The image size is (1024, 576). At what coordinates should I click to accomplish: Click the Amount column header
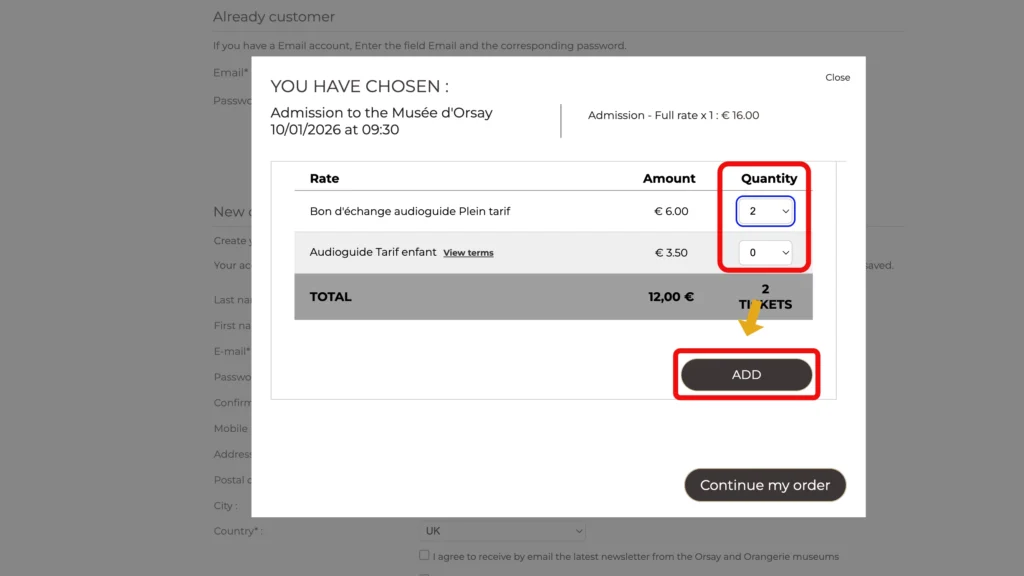click(668, 178)
